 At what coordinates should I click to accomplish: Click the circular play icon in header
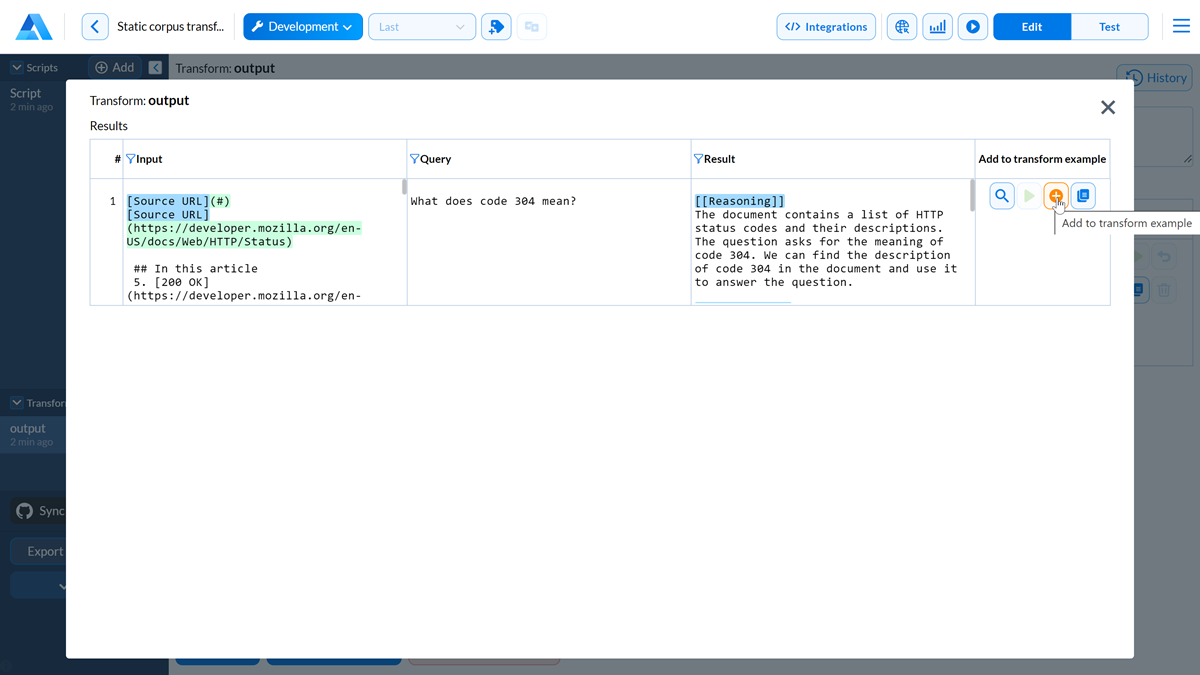point(972,27)
